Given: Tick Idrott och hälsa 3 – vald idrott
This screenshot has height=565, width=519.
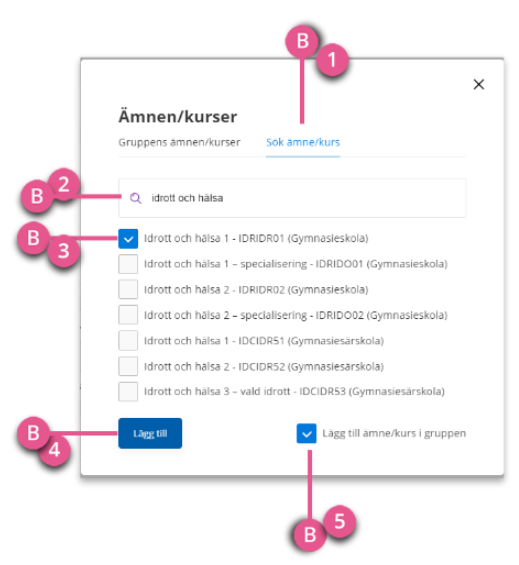Looking at the screenshot, I should point(128,392).
